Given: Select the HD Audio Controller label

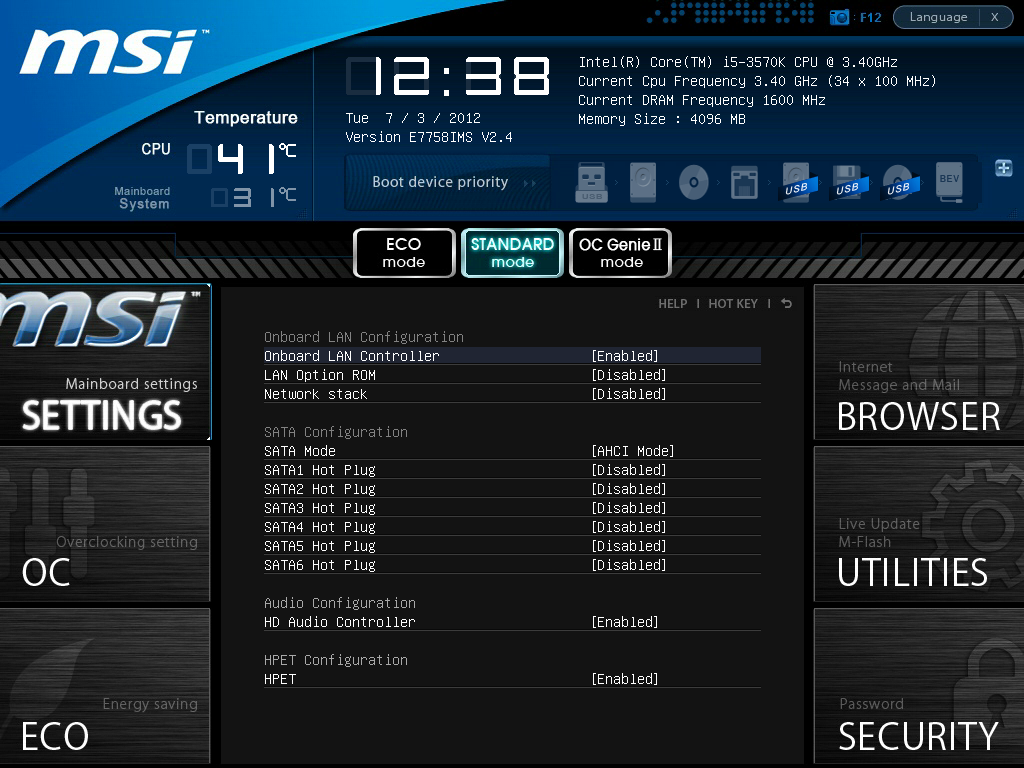Looking at the screenshot, I should (x=340, y=622).
